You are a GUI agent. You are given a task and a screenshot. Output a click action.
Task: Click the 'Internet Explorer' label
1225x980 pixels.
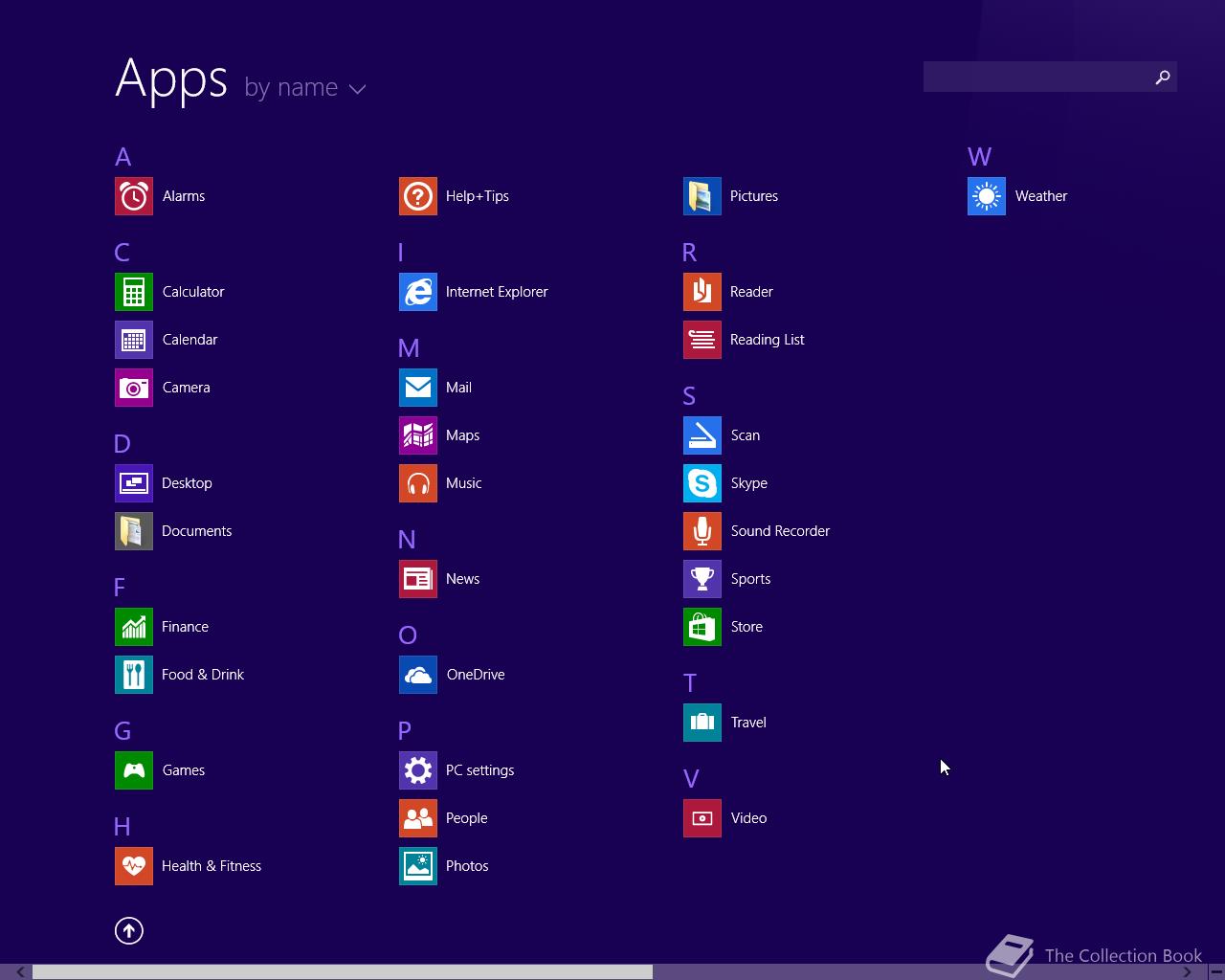(x=497, y=292)
